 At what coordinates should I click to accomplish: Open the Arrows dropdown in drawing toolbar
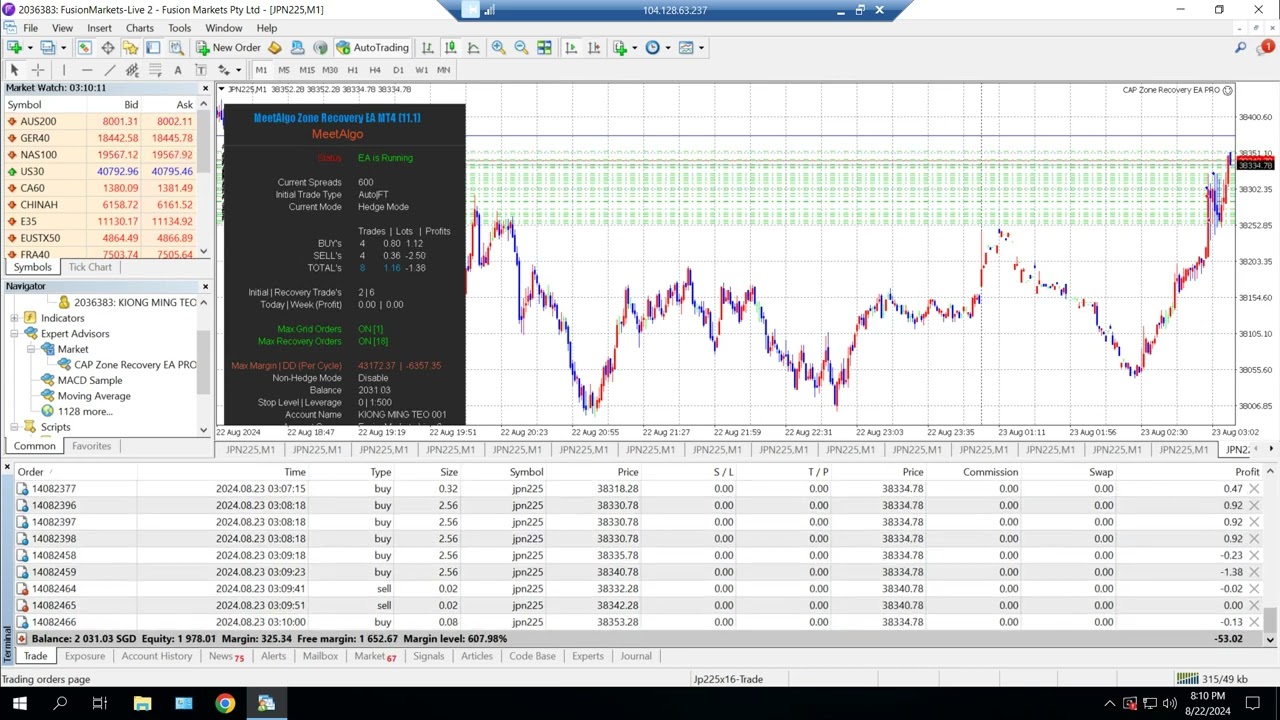[237, 70]
